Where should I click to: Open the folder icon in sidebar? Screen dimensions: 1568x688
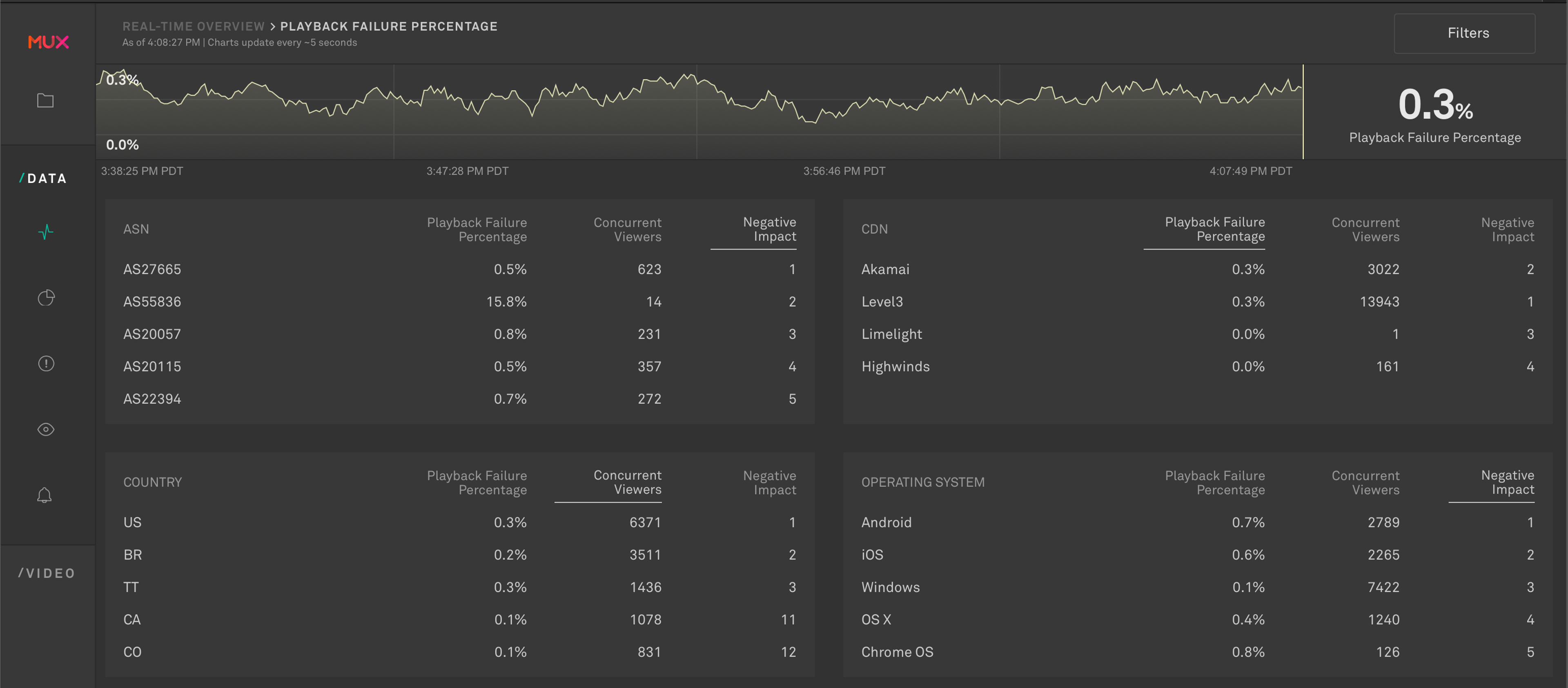click(x=46, y=100)
